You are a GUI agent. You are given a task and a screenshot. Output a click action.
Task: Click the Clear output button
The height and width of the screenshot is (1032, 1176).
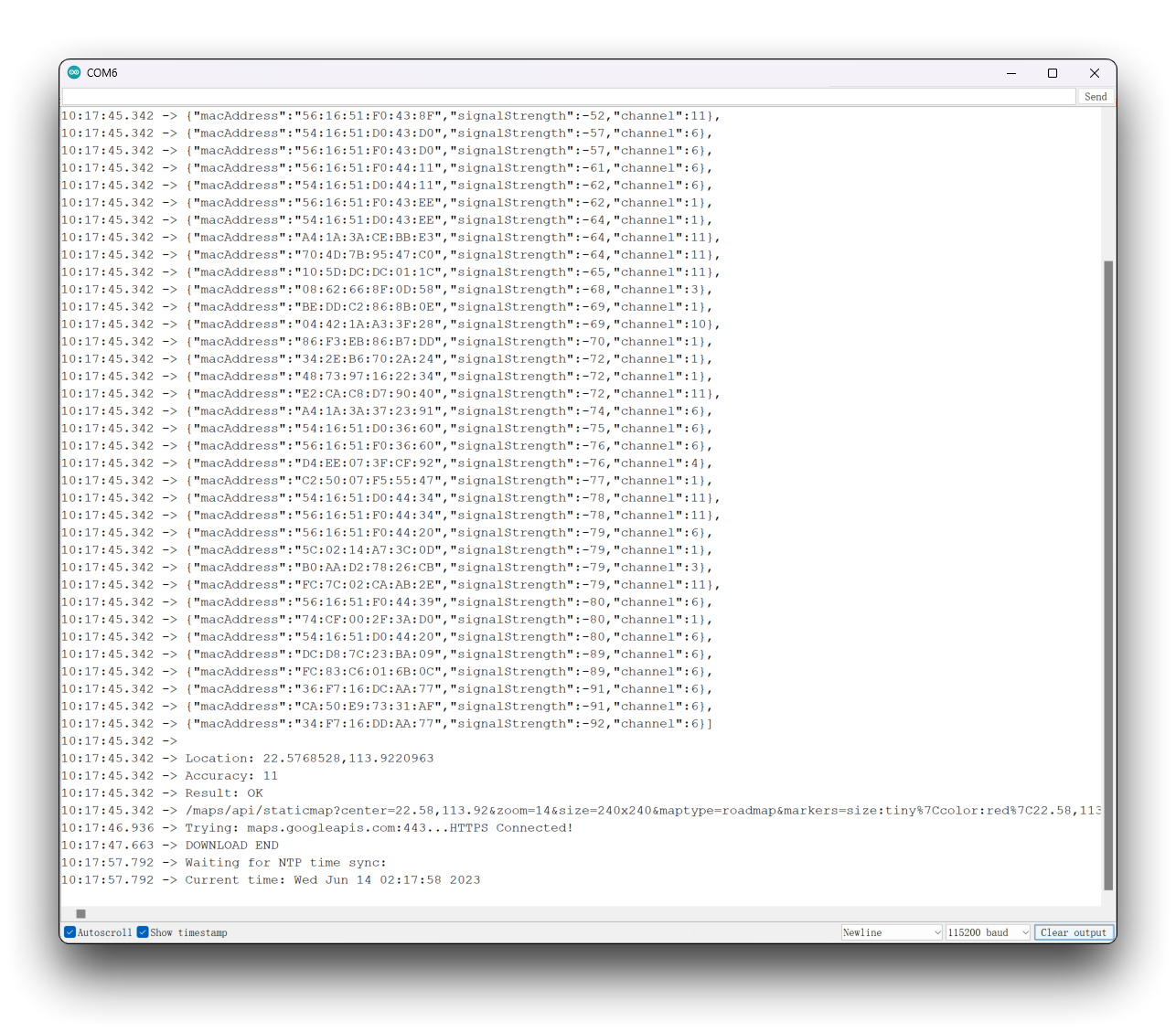coord(1074,932)
